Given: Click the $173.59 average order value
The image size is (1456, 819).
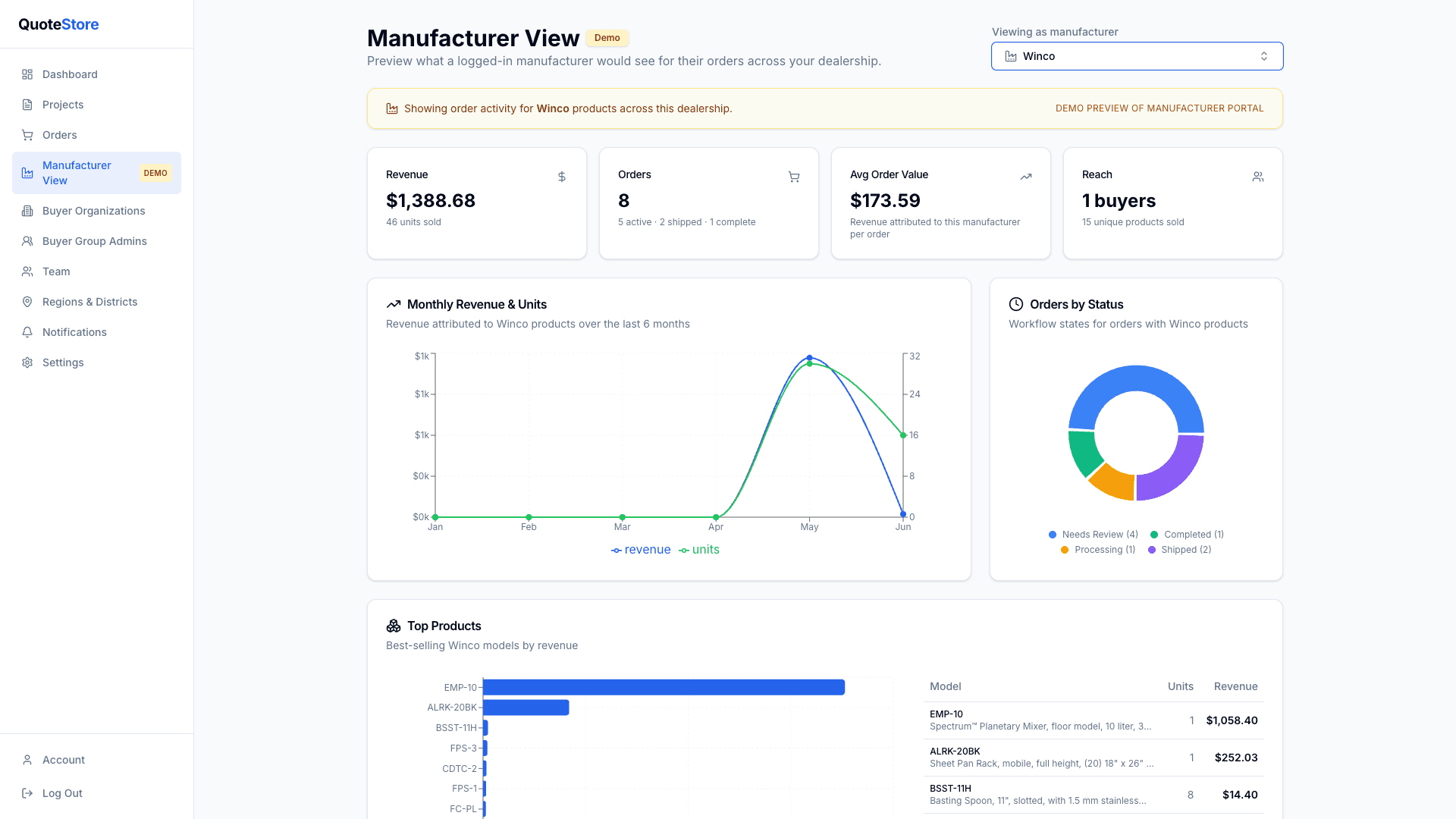Looking at the screenshot, I should point(885,200).
